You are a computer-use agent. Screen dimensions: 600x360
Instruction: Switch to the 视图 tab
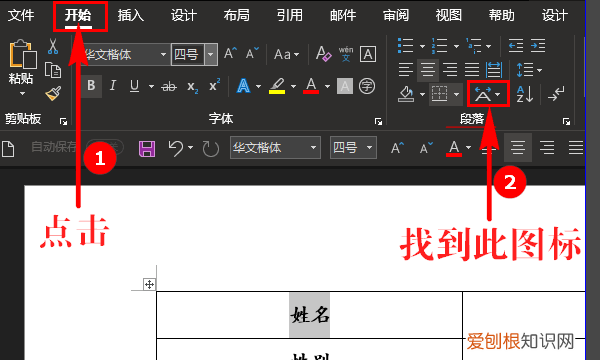pos(449,15)
